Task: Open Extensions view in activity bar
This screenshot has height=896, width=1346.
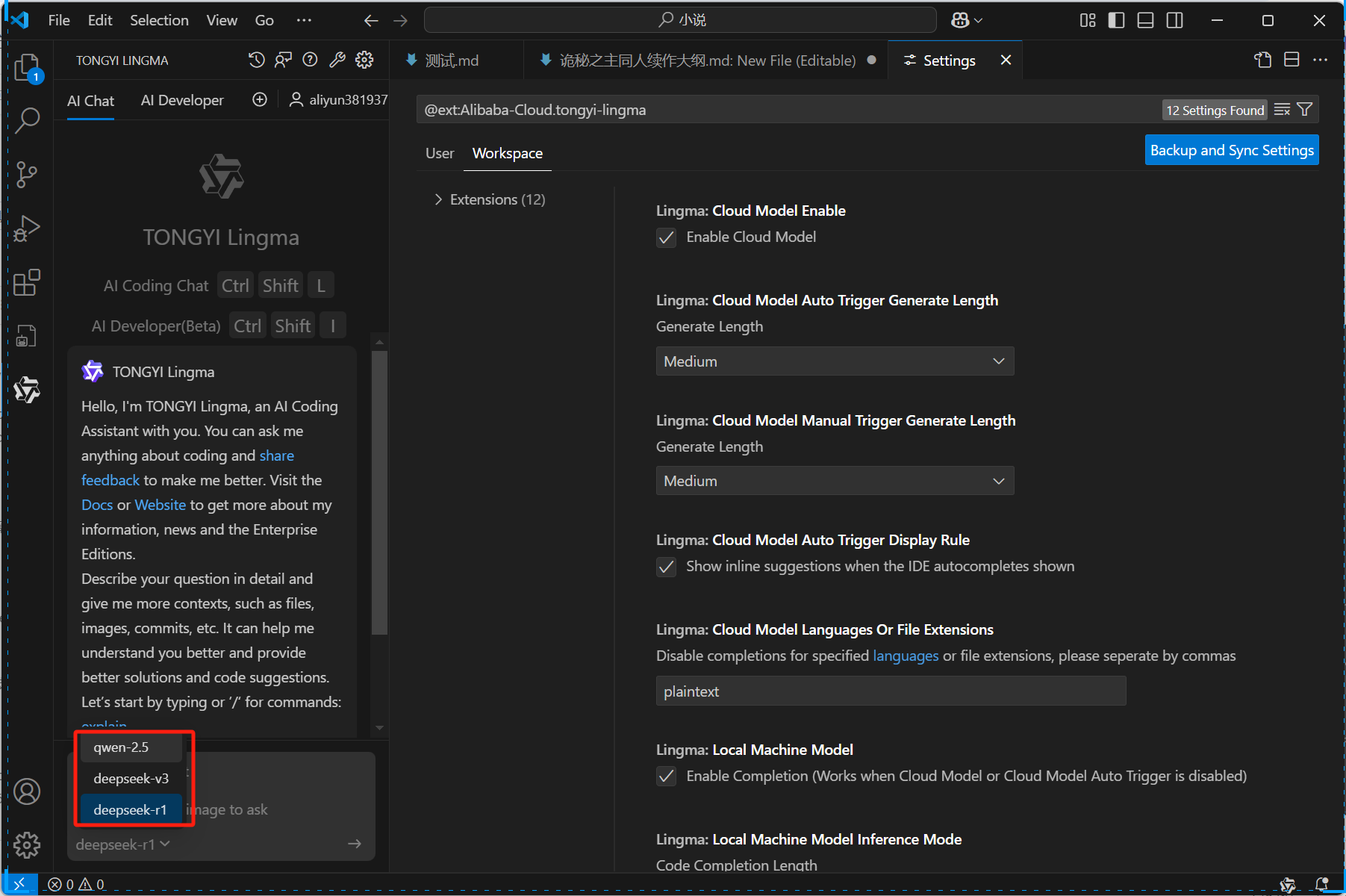Action: click(x=28, y=282)
